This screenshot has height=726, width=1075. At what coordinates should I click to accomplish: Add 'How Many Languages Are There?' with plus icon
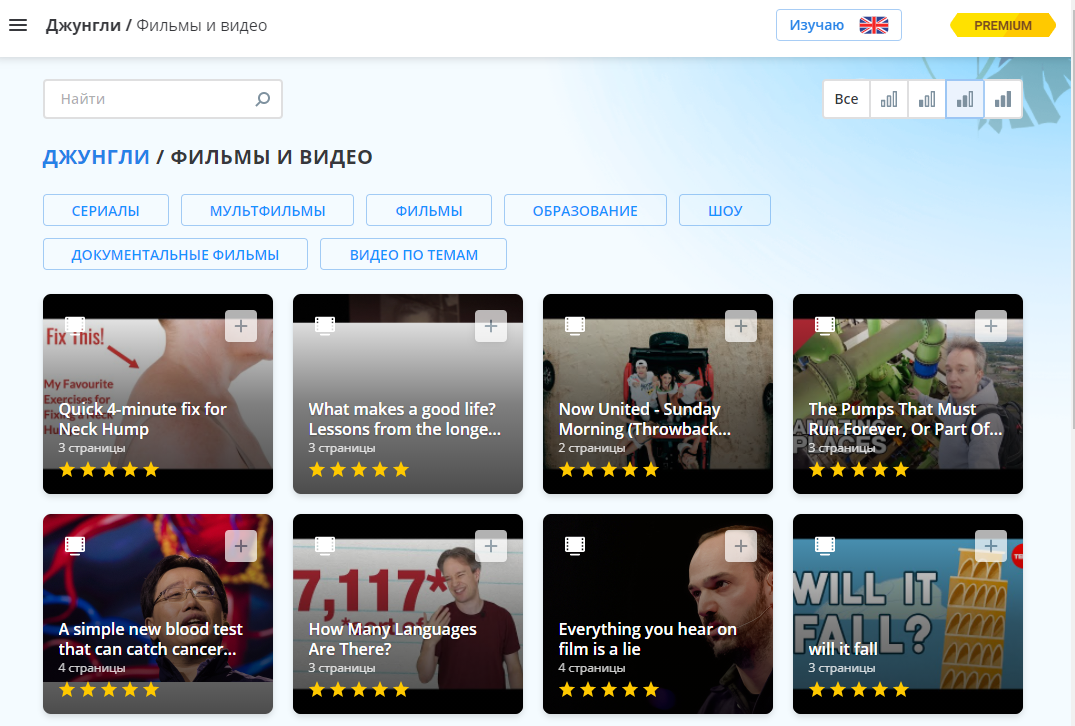click(491, 546)
